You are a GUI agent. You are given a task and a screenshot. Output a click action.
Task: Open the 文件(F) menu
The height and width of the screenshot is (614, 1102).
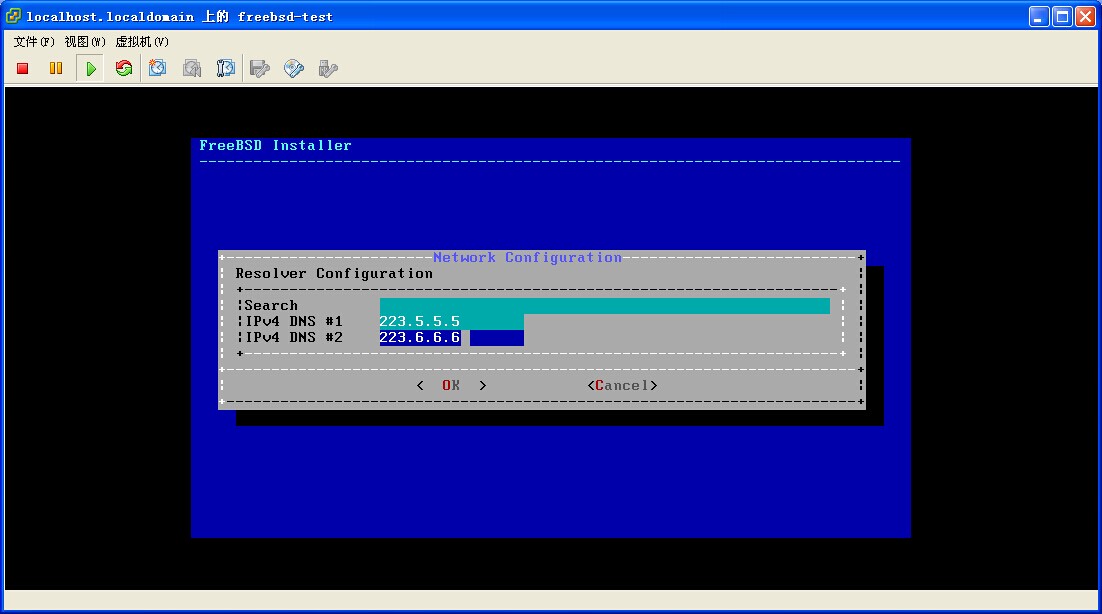point(34,42)
